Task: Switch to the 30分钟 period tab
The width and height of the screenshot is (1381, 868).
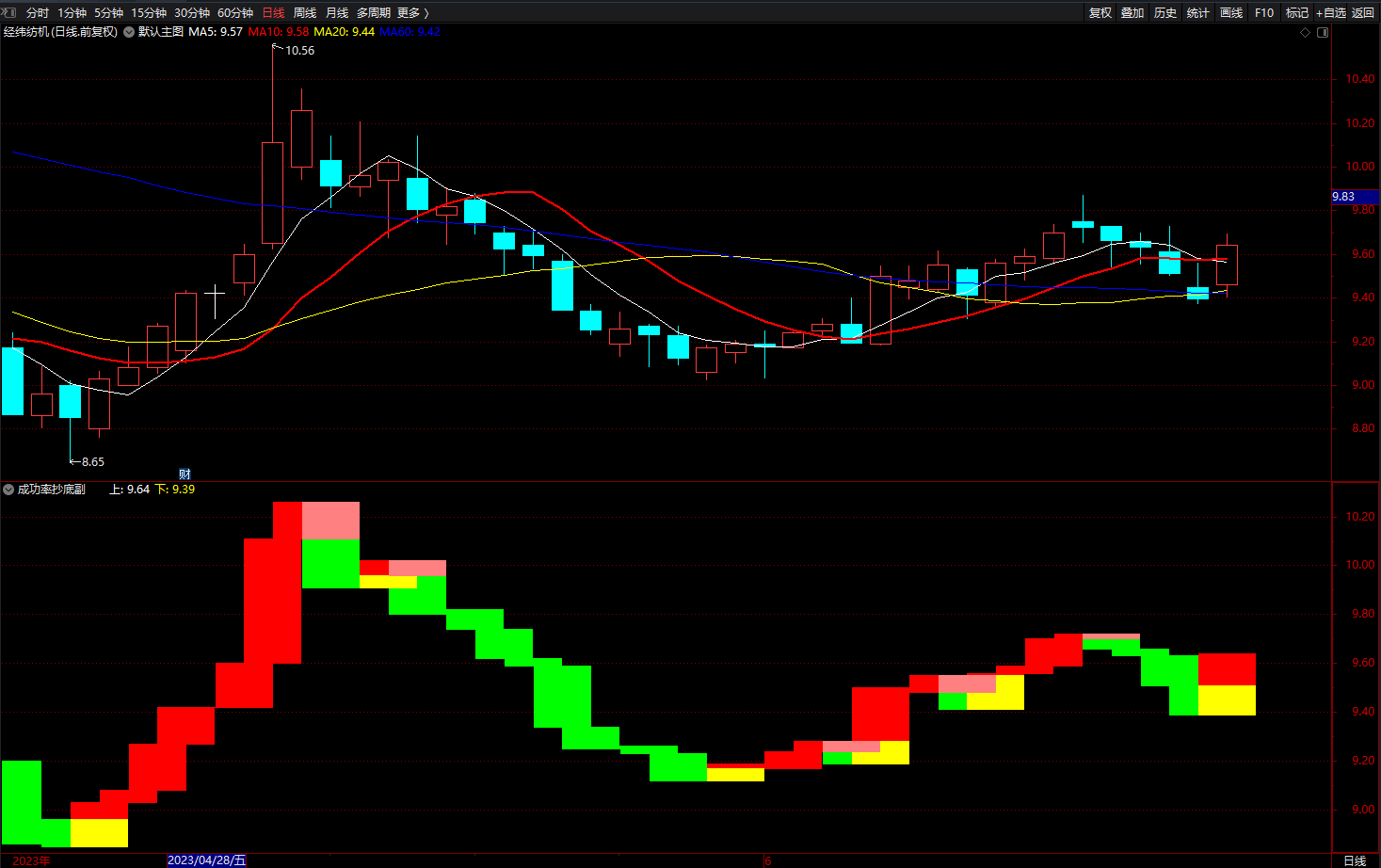Action: 191,12
